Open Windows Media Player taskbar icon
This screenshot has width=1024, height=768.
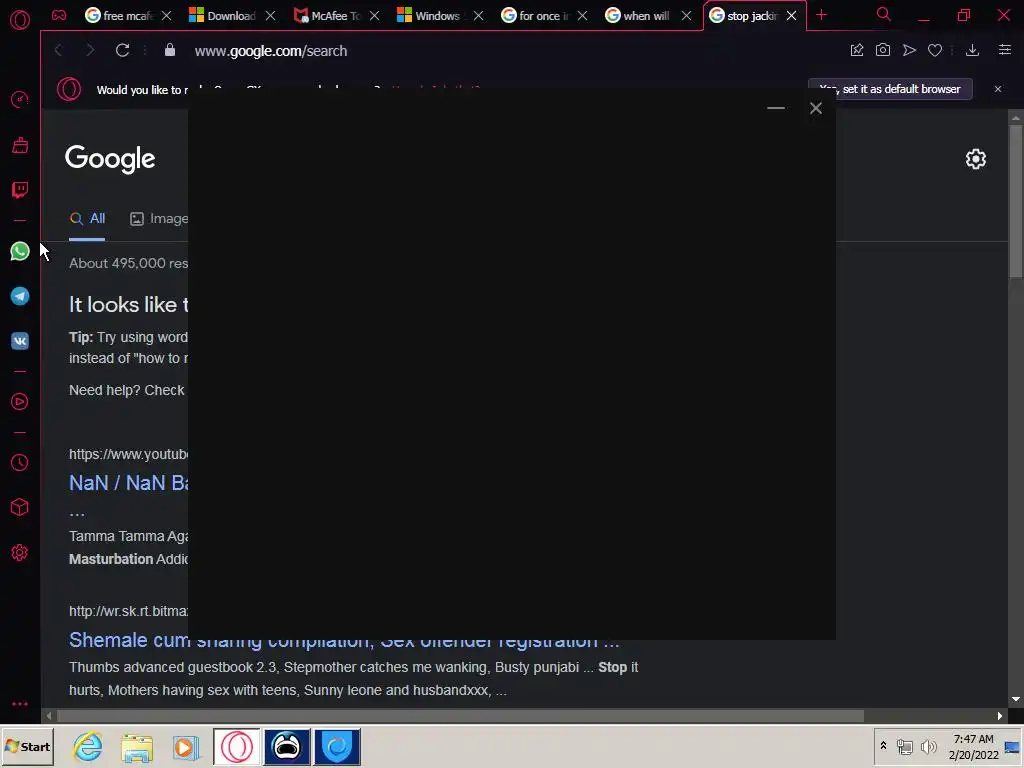click(x=186, y=746)
